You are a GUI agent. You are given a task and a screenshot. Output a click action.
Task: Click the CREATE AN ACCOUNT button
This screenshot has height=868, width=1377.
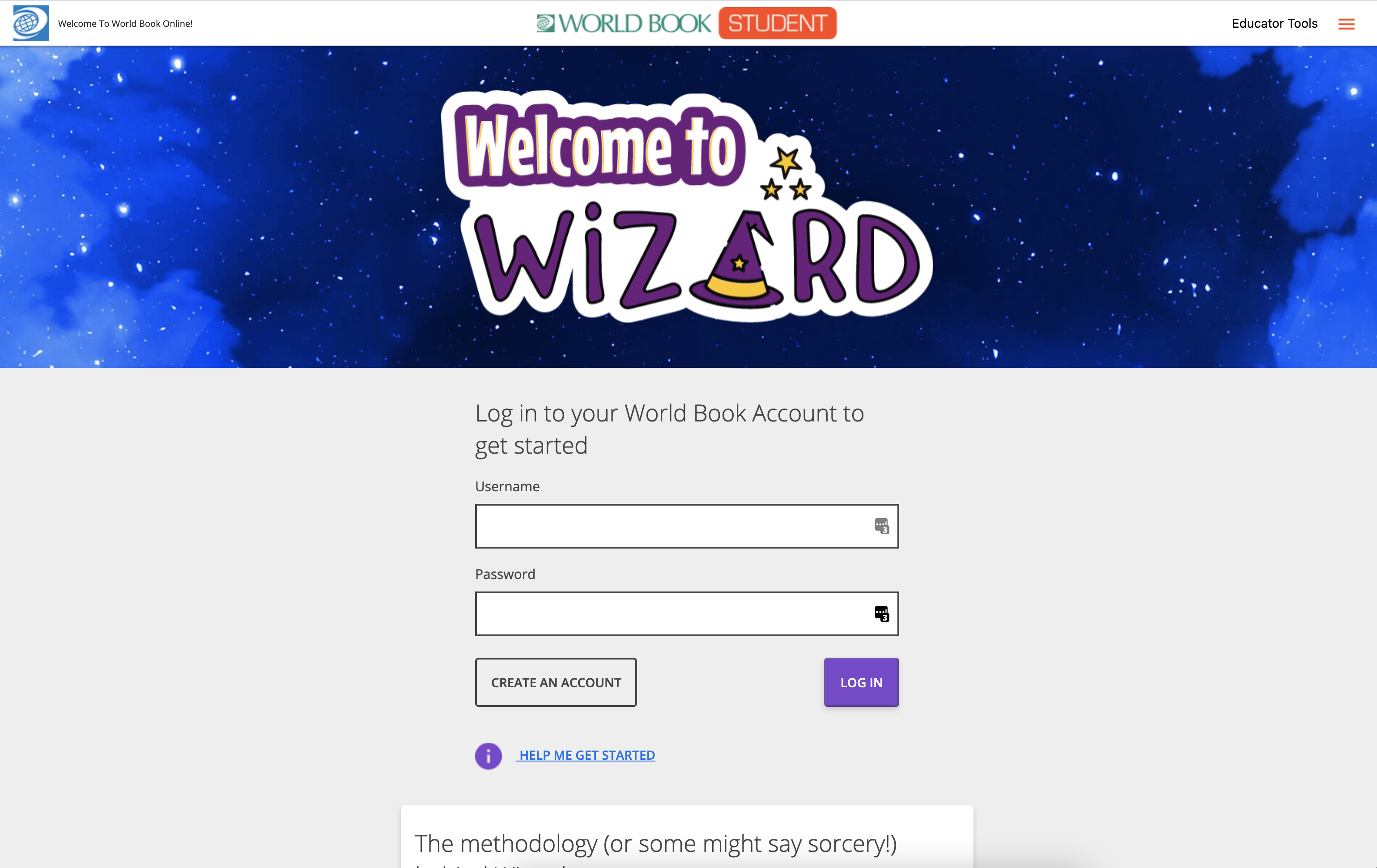(x=556, y=682)
